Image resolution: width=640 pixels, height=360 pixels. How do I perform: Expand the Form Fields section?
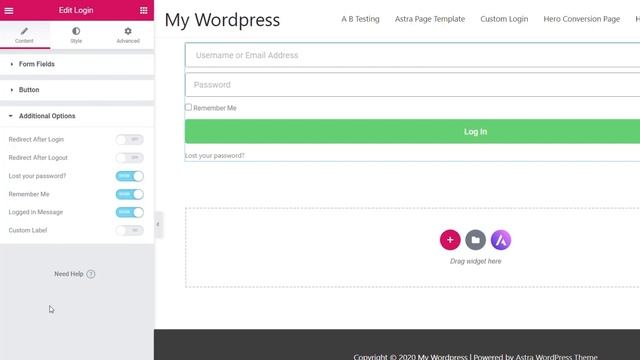tap(77, 64)
